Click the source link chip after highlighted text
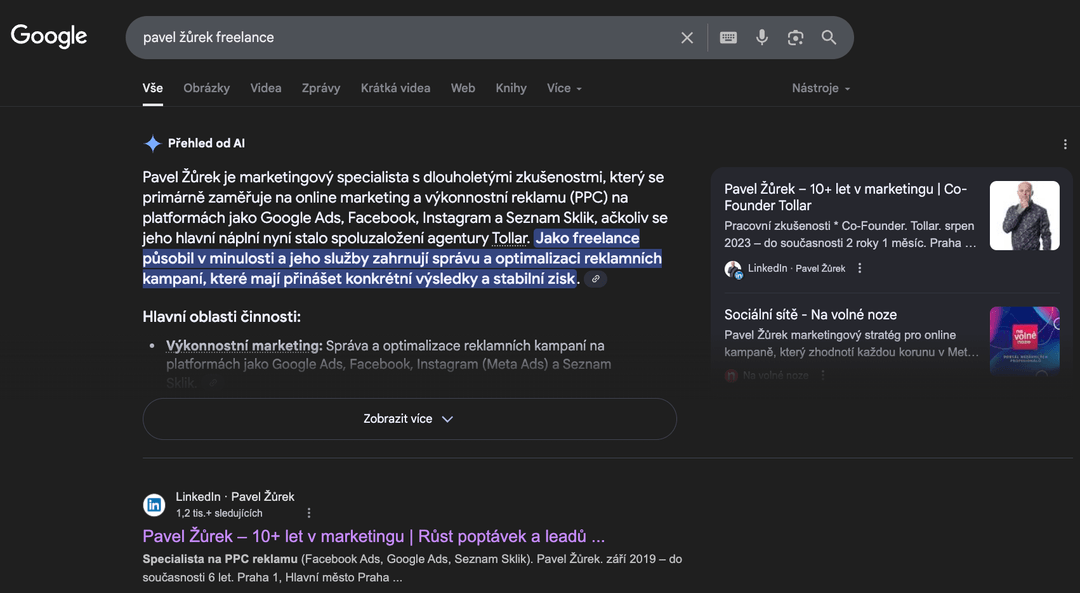Image resolution: width=1080 pixels, height=593 pixels. (x=596, y=279)
